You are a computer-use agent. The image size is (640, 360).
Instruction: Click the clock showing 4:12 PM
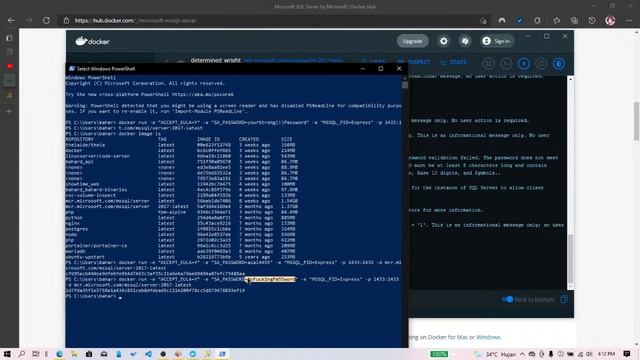point(606,354)
